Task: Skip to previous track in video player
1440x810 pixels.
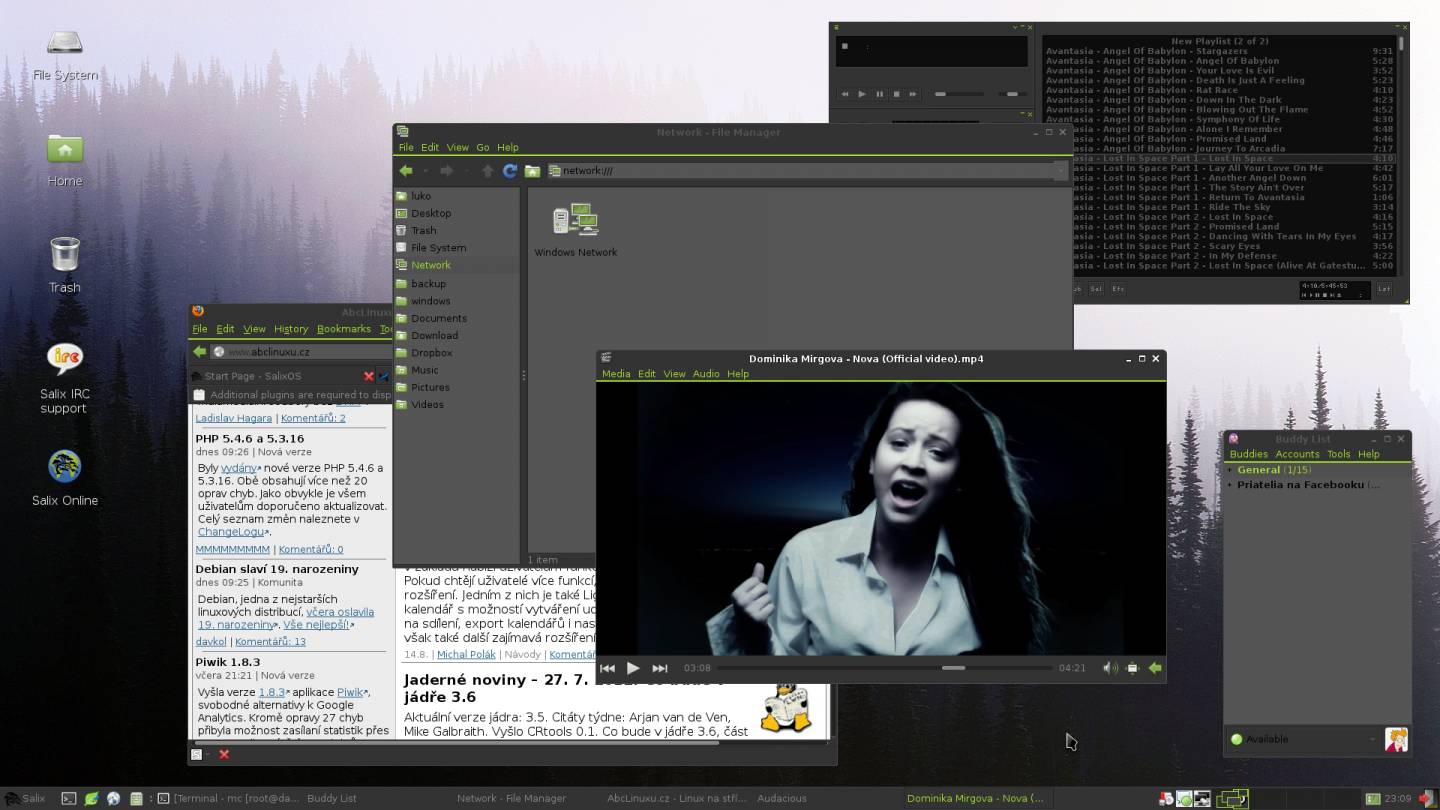Action: [x=608, y=668]
